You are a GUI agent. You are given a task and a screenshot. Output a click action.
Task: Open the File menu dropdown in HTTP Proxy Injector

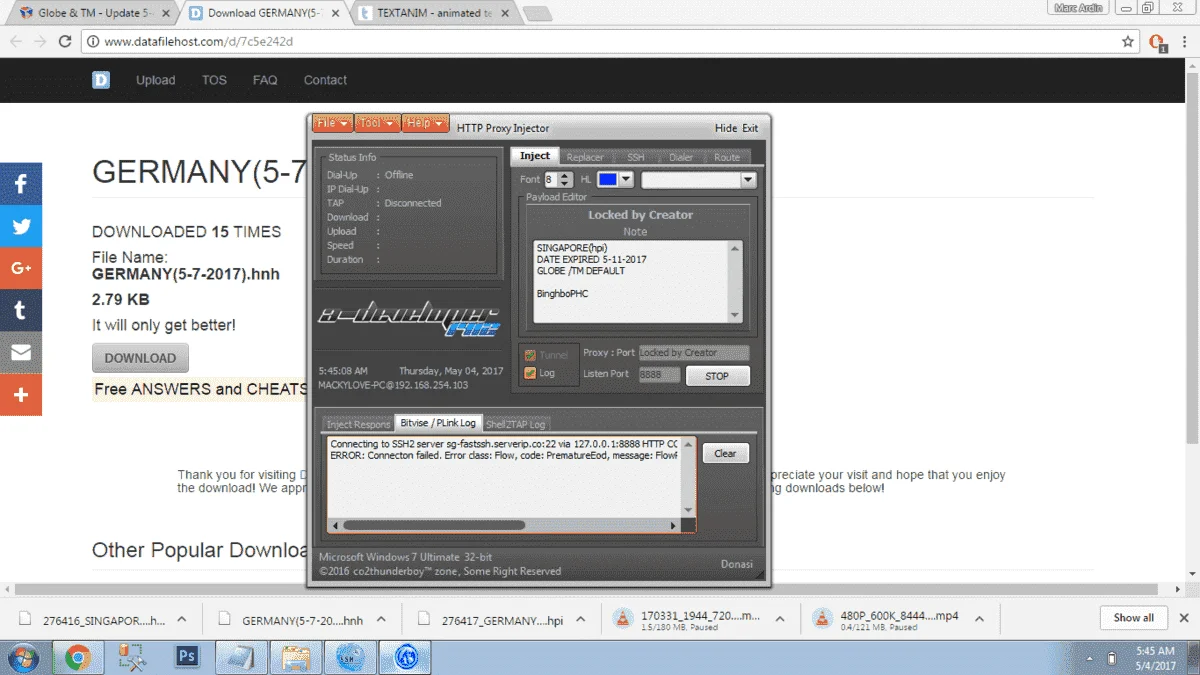point(332,123)
